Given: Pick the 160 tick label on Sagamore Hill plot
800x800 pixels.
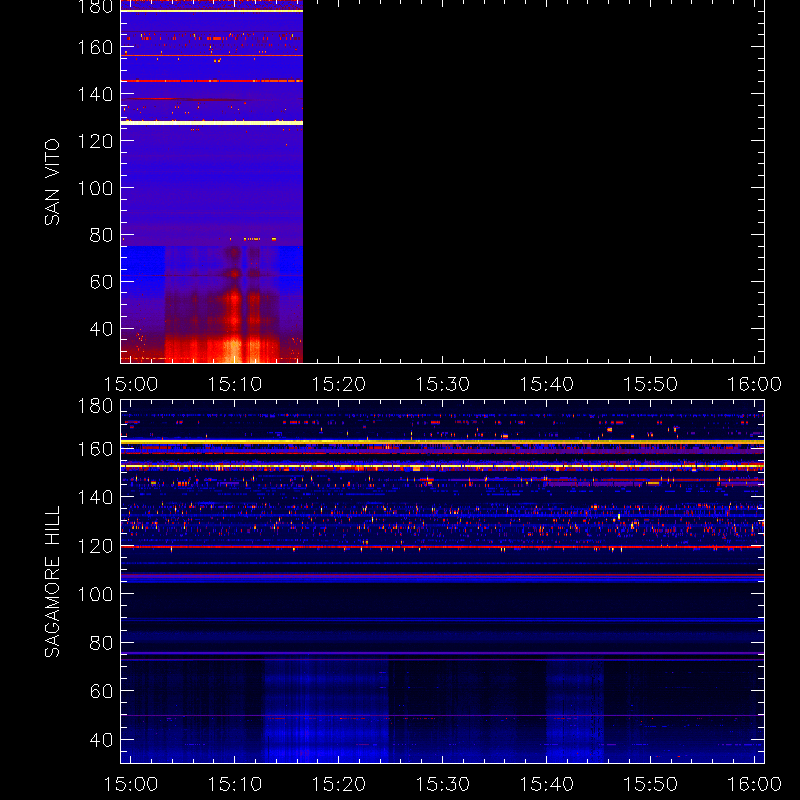Looking at the screenshot, I should [95, 449].
